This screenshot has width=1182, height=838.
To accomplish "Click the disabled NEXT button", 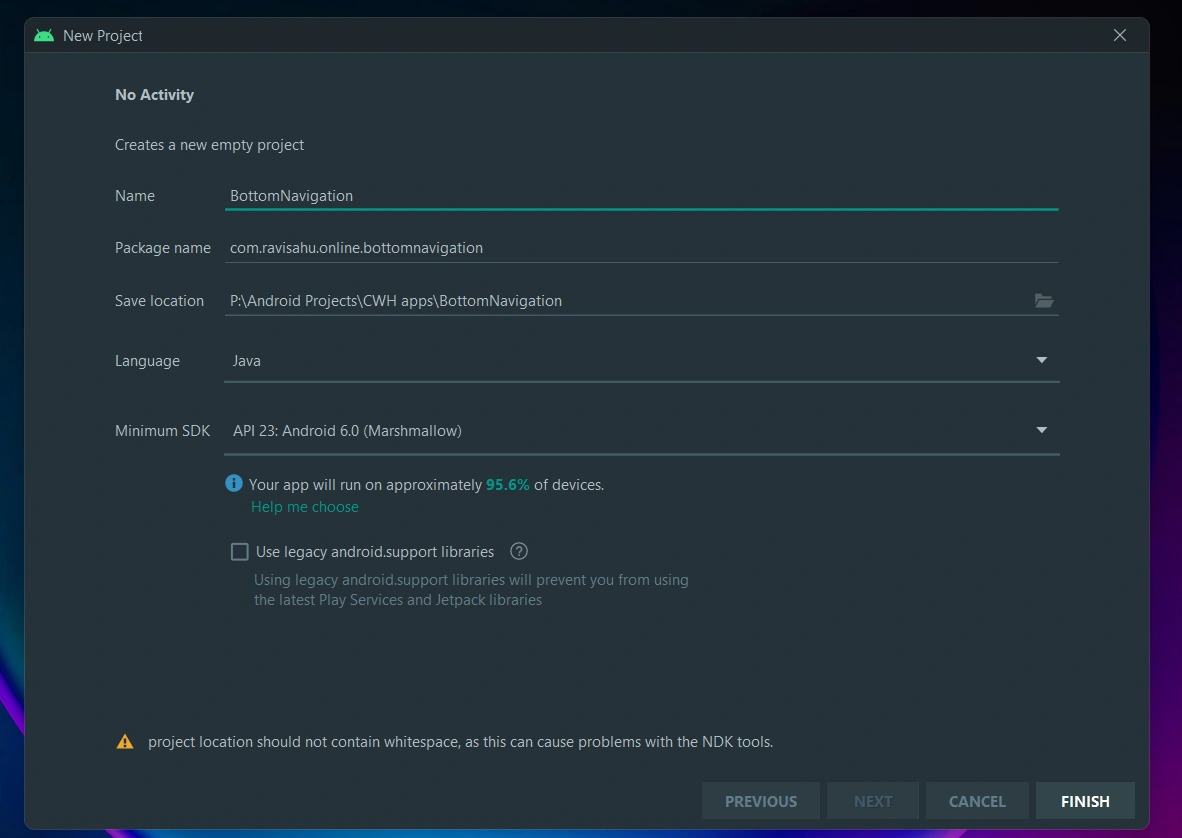I will [x=873, y=801].
